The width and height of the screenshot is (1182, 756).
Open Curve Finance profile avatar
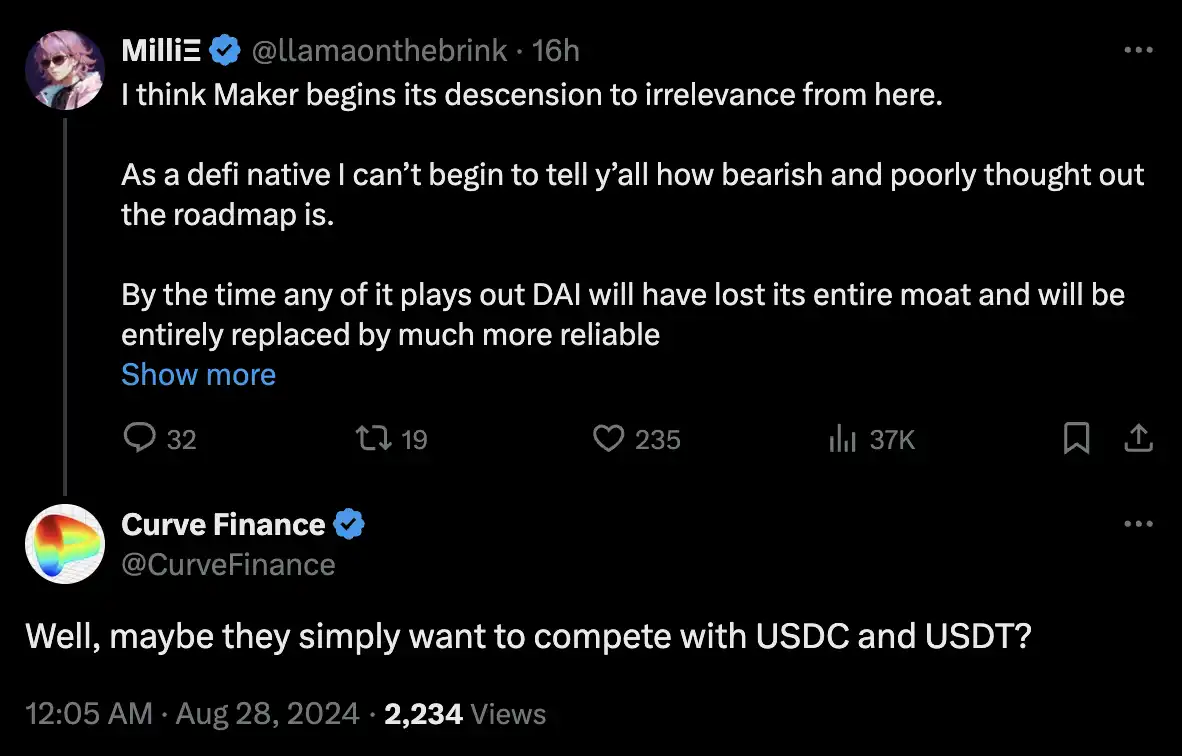click(65, 544)
